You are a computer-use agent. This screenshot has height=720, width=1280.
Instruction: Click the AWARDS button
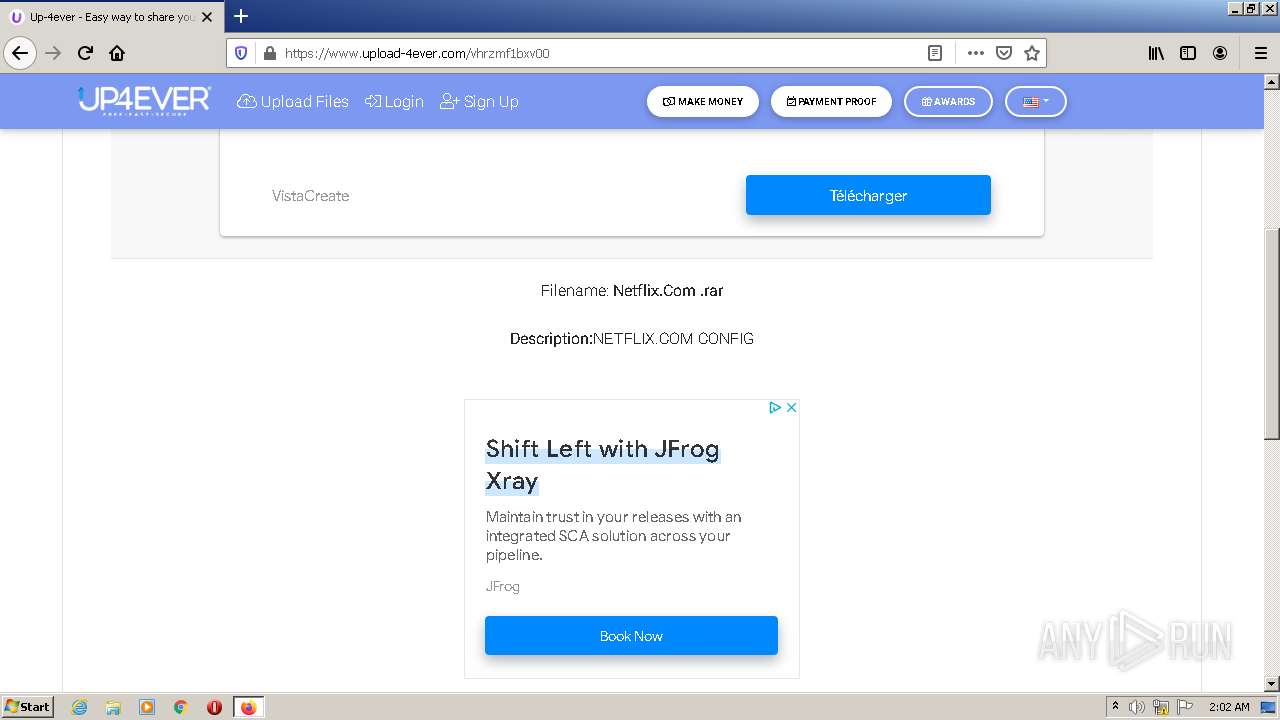click(948, 101)
